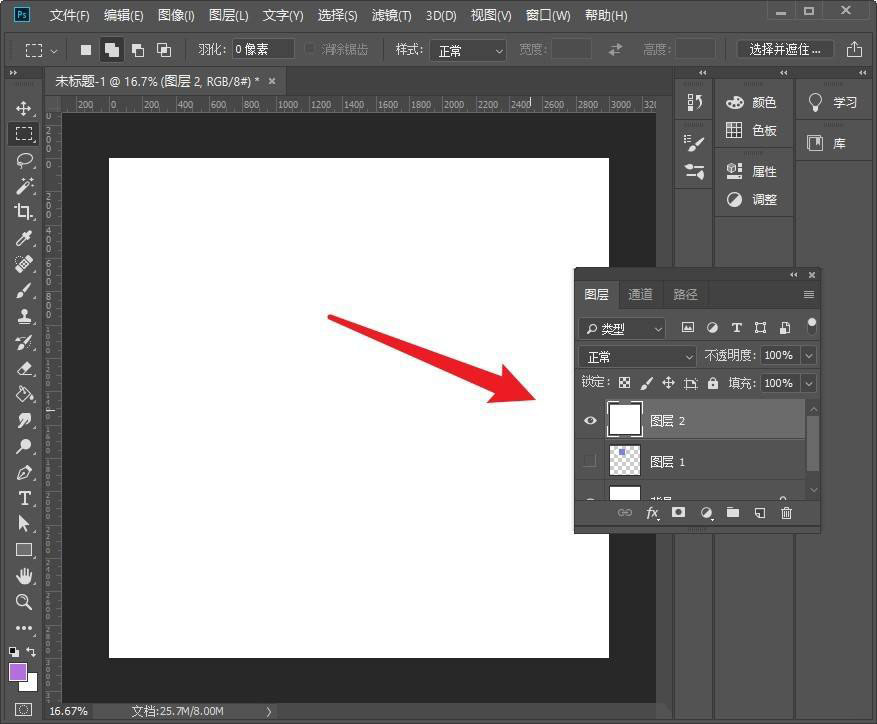Hide 图层 2 using its eye icon
This screenshot has width=877, height=724.
coord(590,421)
